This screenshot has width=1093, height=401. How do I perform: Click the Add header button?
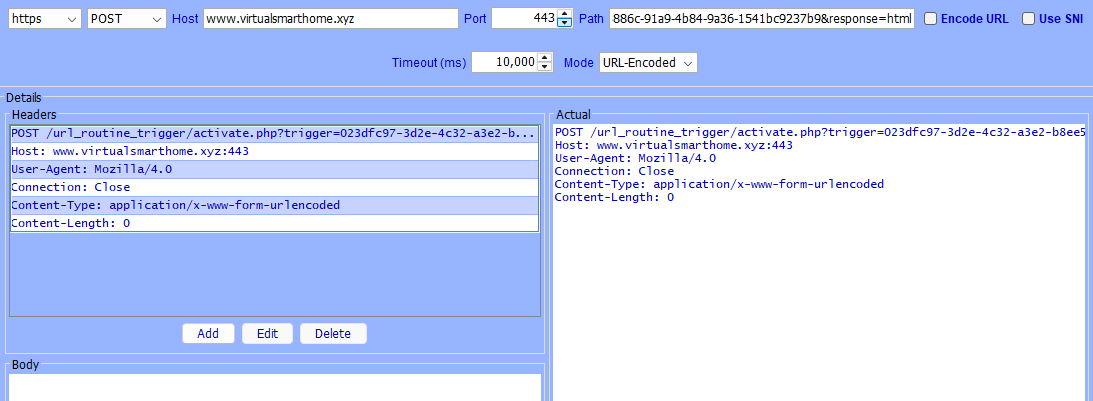(208, 333)
